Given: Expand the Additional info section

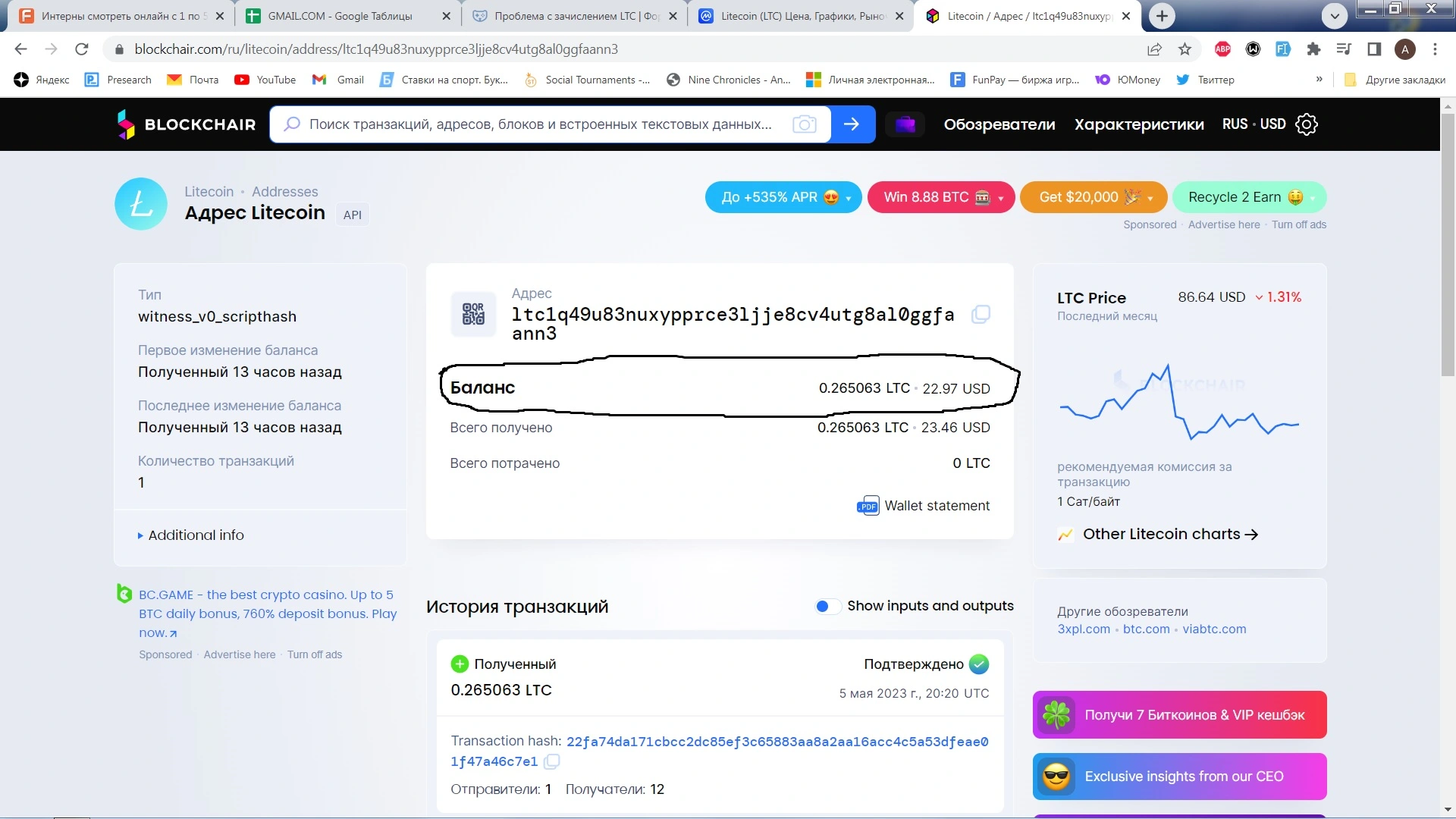Looking at the screenshot, I should point(191,535).
